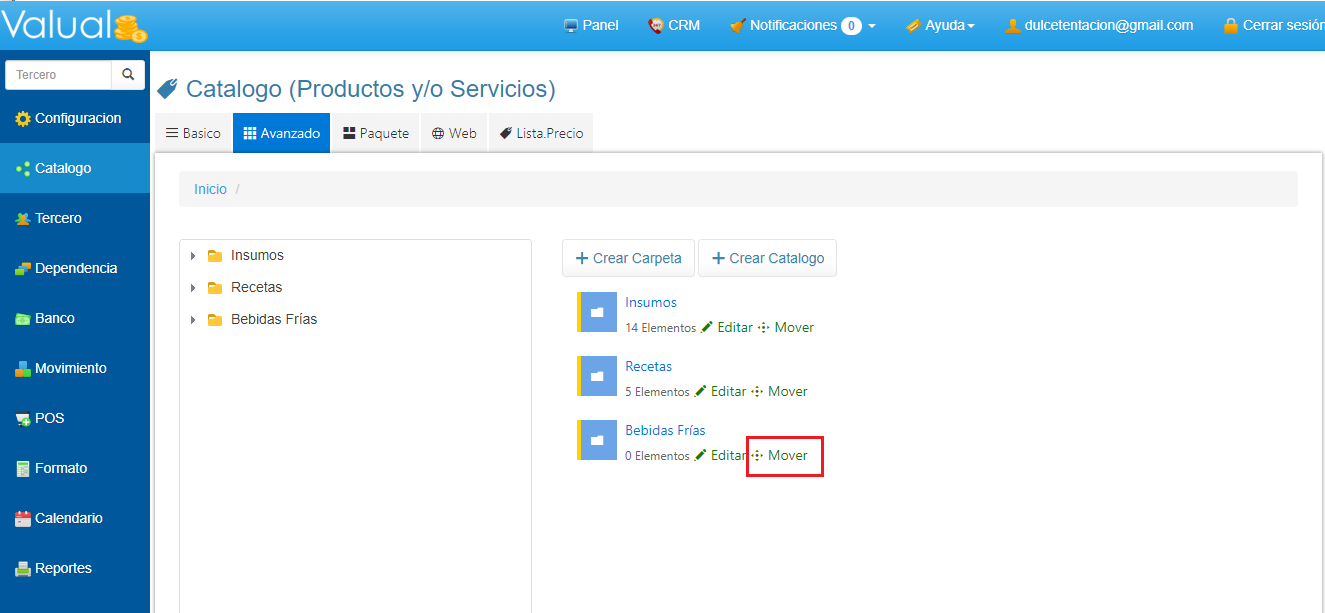This screenshot has width=1325, height=613.
Task: Switch to the Lista.Precio tab
Action: click(541, 133)
